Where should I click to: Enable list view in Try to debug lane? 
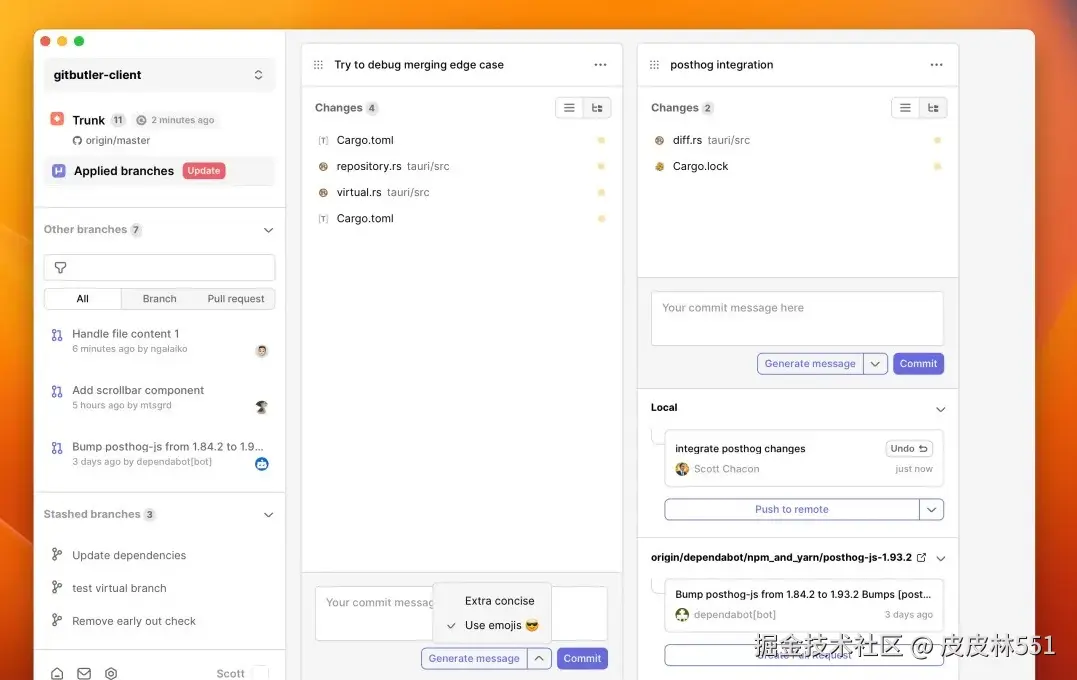[569, 108]
